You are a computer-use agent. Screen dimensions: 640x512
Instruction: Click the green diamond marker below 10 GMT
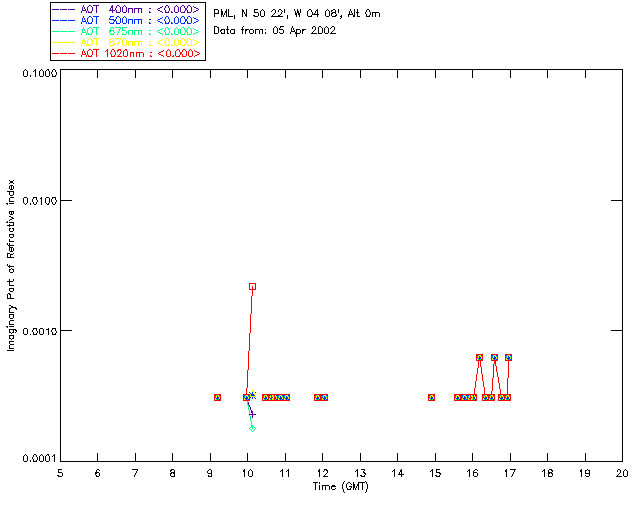click(252, 428)
